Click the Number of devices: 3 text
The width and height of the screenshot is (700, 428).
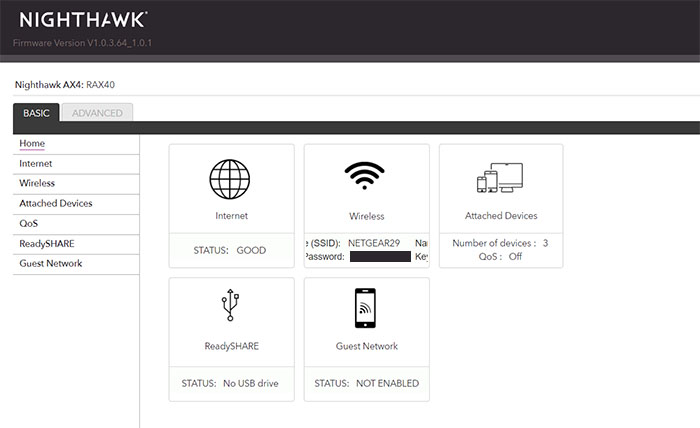[500, 243]
